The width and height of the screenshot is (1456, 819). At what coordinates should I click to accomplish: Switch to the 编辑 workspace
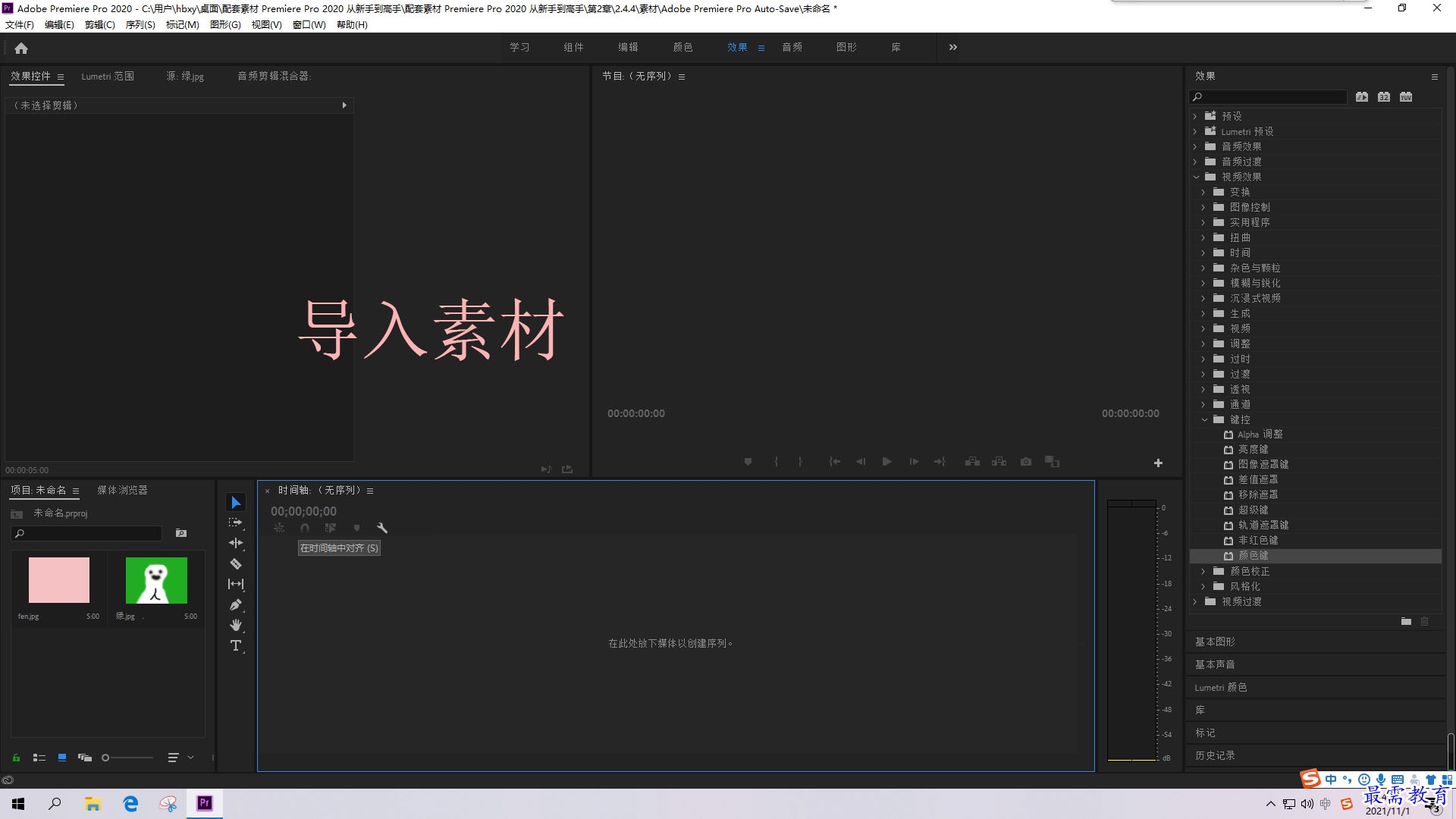click(628, 47)
